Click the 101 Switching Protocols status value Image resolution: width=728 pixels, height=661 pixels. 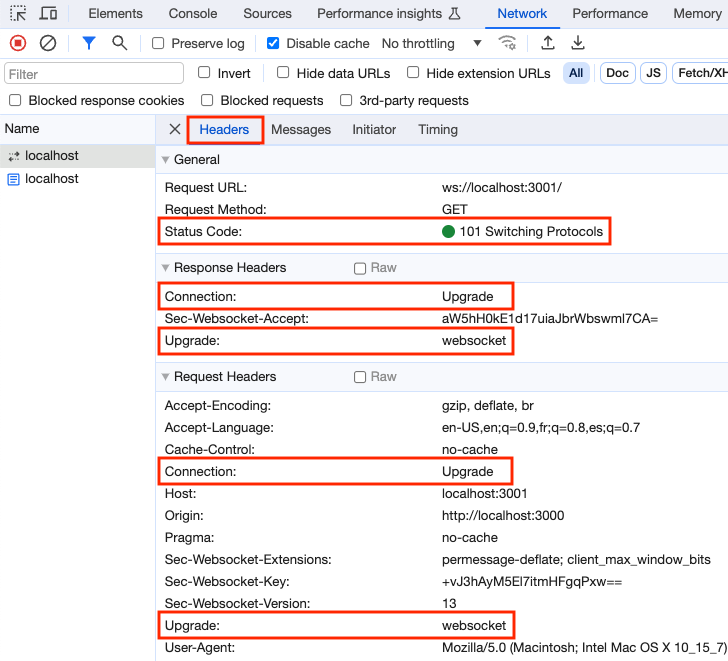tap(531, 231)
